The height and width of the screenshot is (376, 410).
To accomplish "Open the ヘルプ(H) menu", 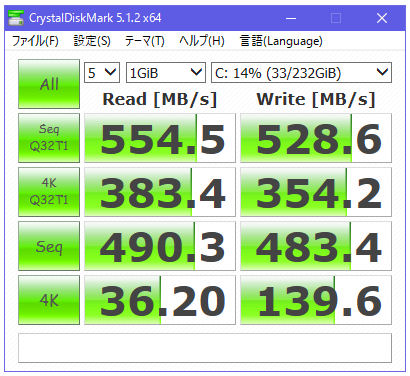I will tap(202, 41).
